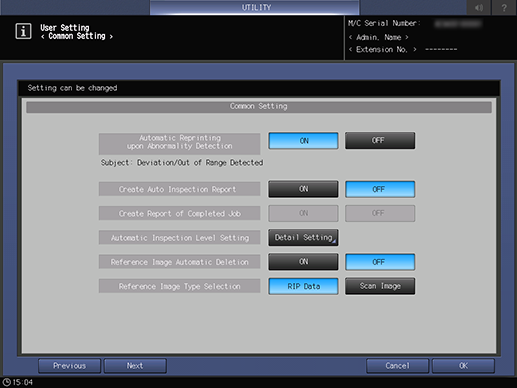Confirm settings with the OK button

point(463,366)
